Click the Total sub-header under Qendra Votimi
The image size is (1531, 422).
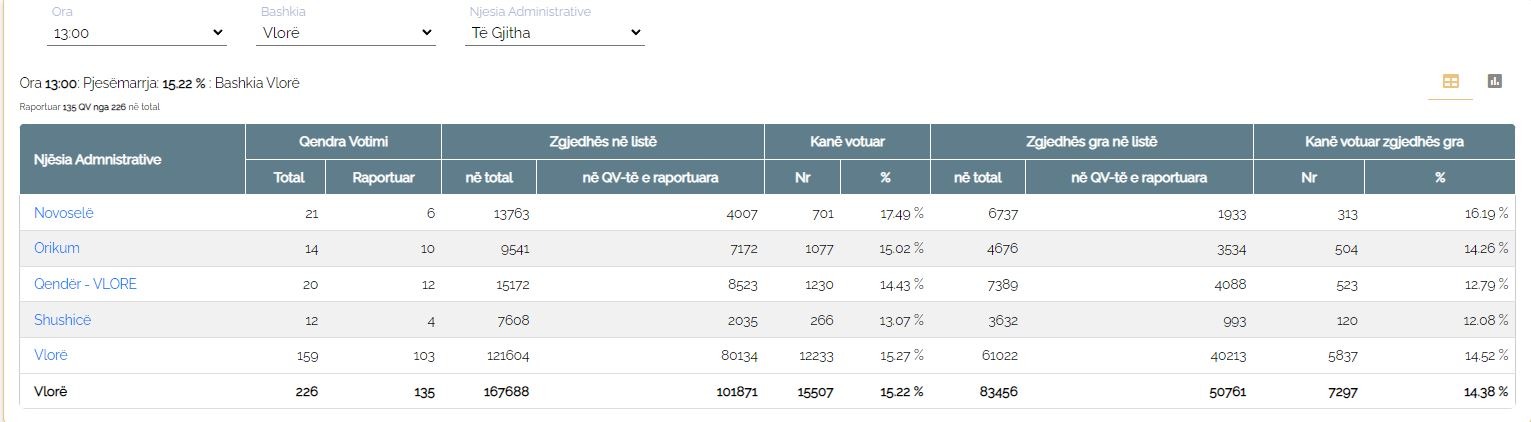tap(289, 177)
